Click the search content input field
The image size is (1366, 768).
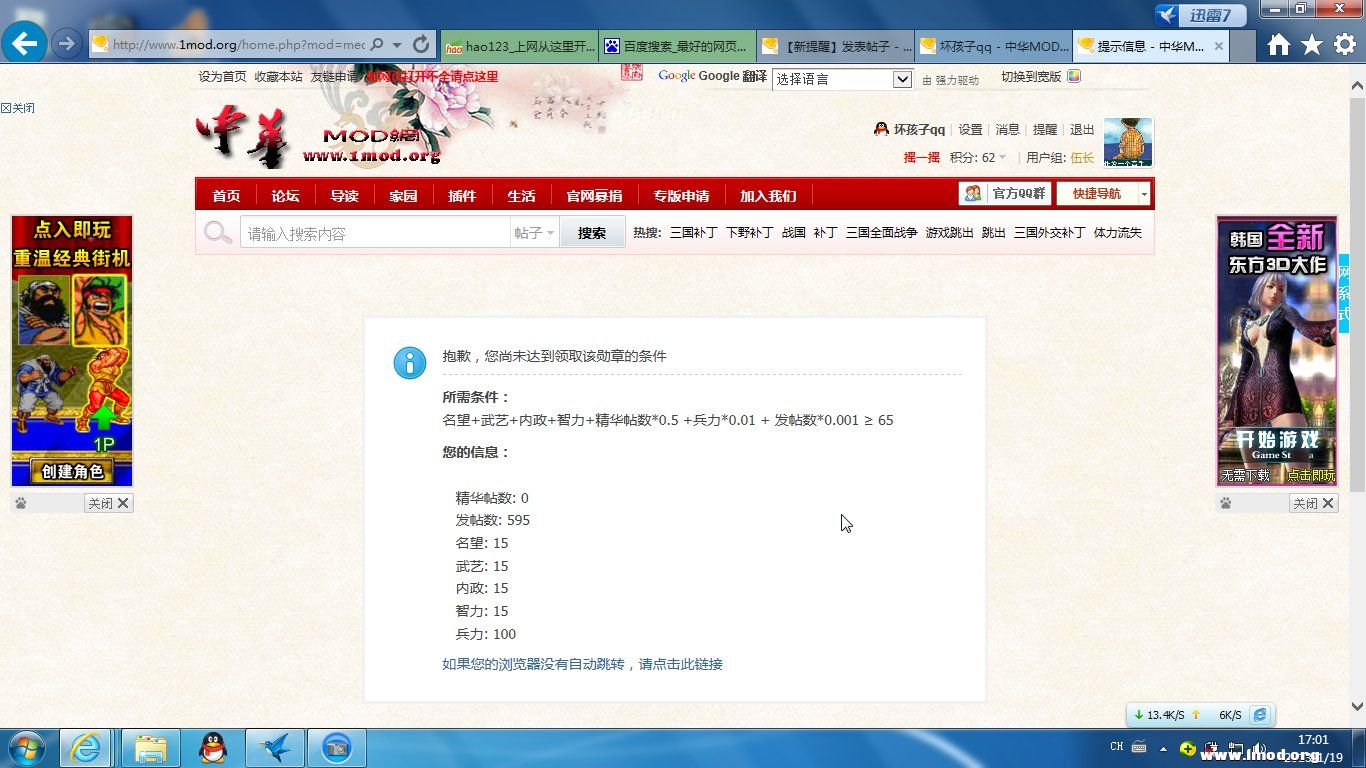[375, 233]
